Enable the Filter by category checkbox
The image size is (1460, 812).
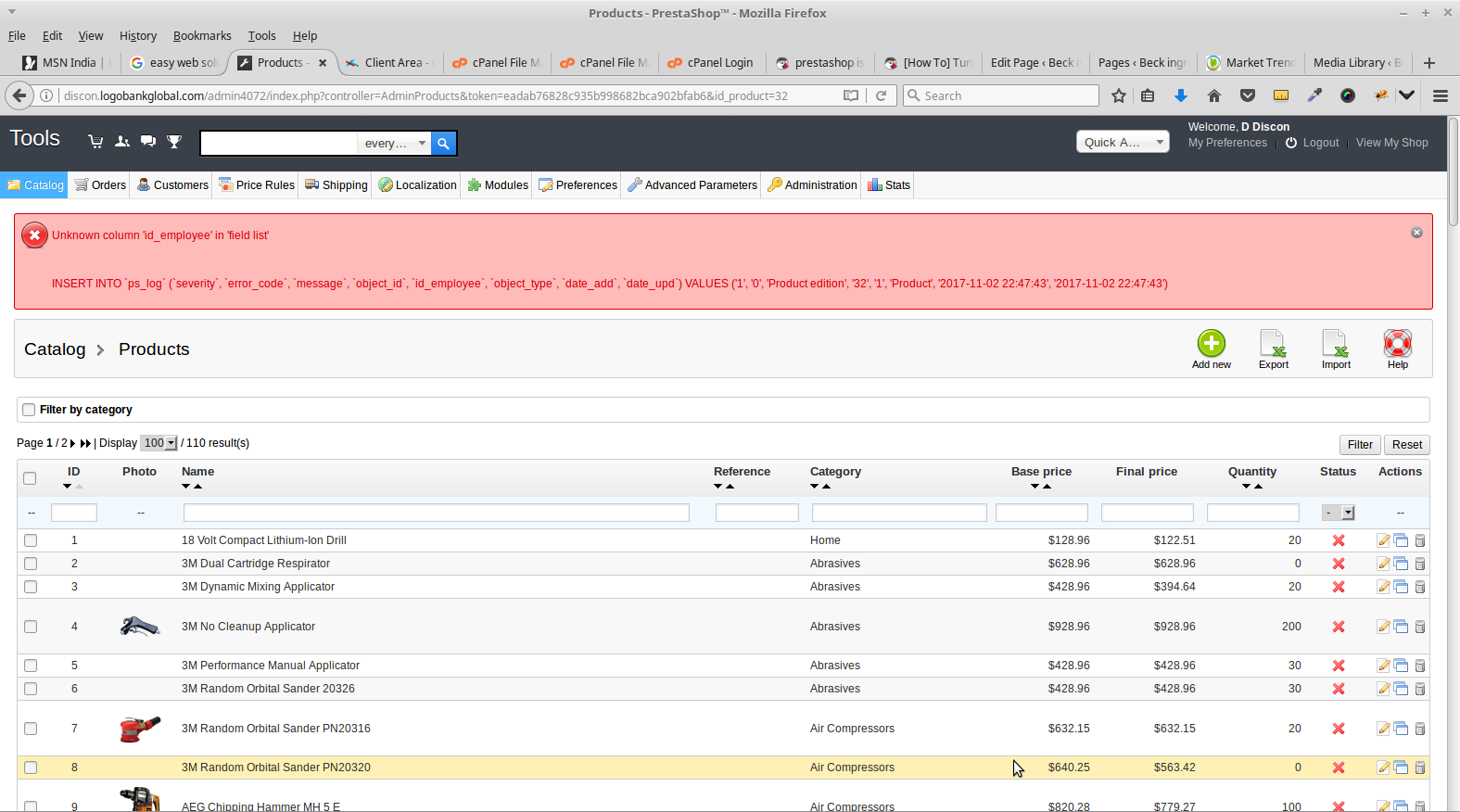point(29,410)
